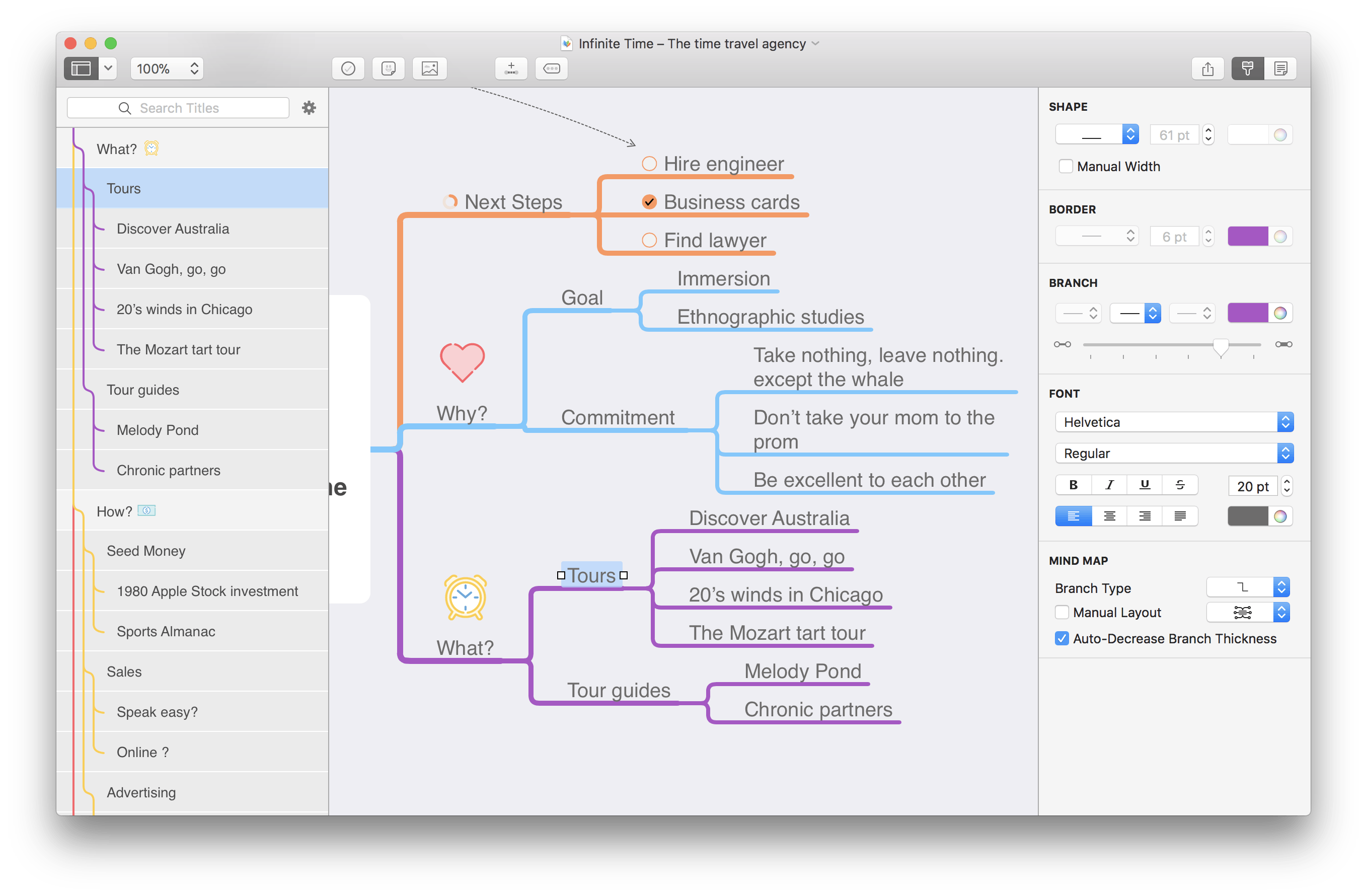1367x896 pixels.
Task: Click the heart sticker above Why?
Action: [463, 362]
